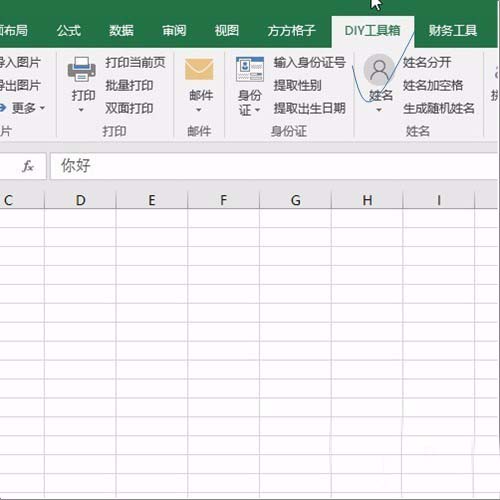Select the DIY工具箱 tab

373,31
